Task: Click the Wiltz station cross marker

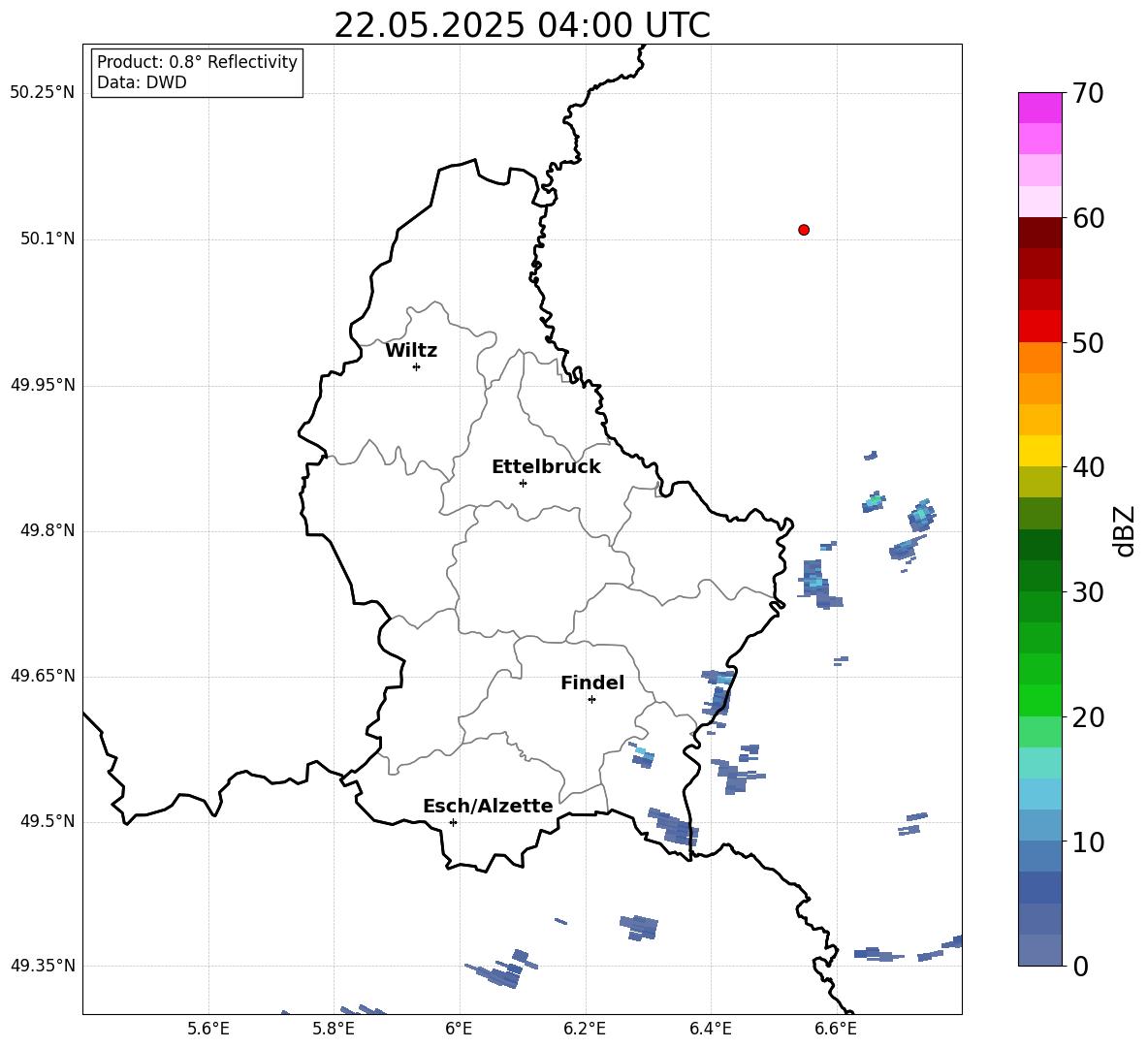Action: coord(417,366)
